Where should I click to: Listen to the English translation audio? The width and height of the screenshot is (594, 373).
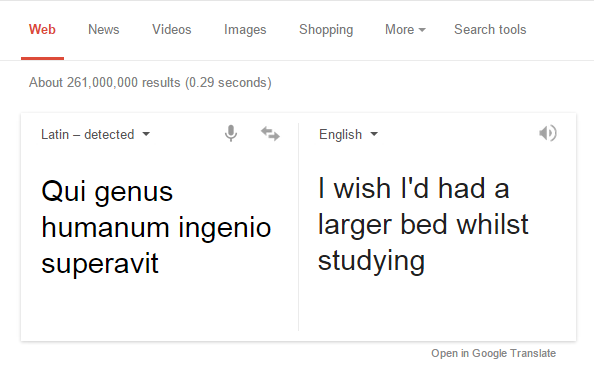coord(547,133)
